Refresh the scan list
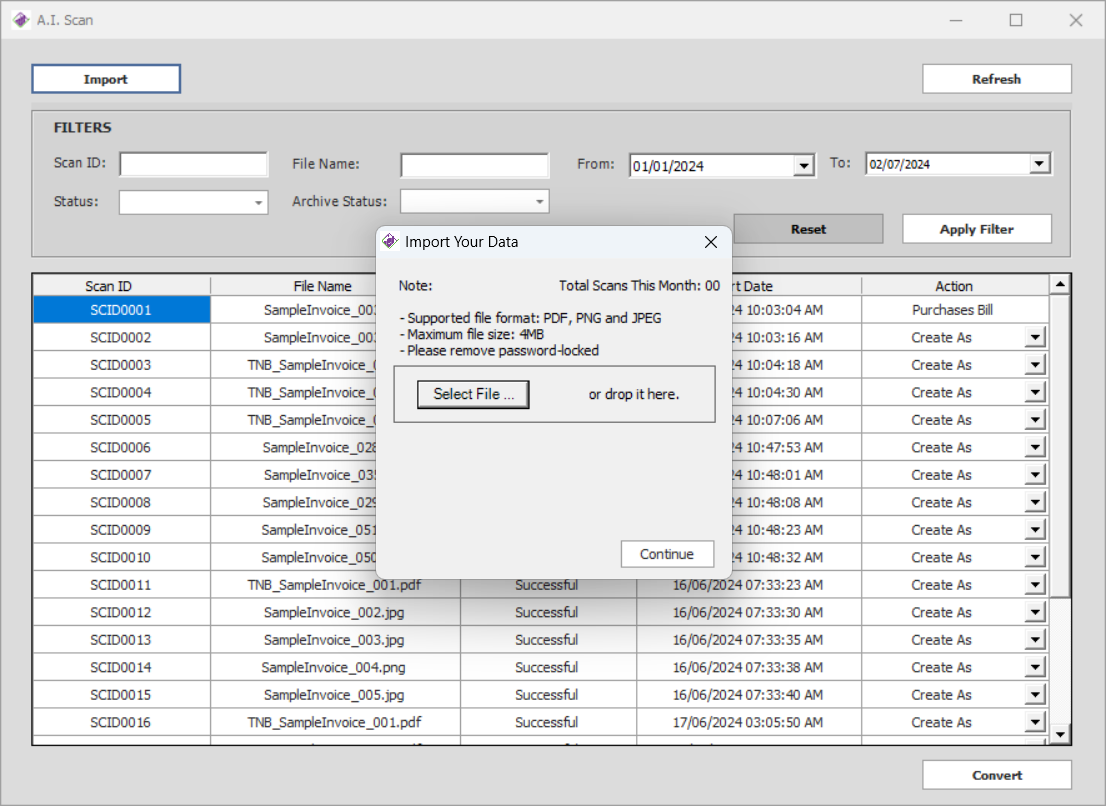Screen dimensions: 1106x806 [996, 79]
